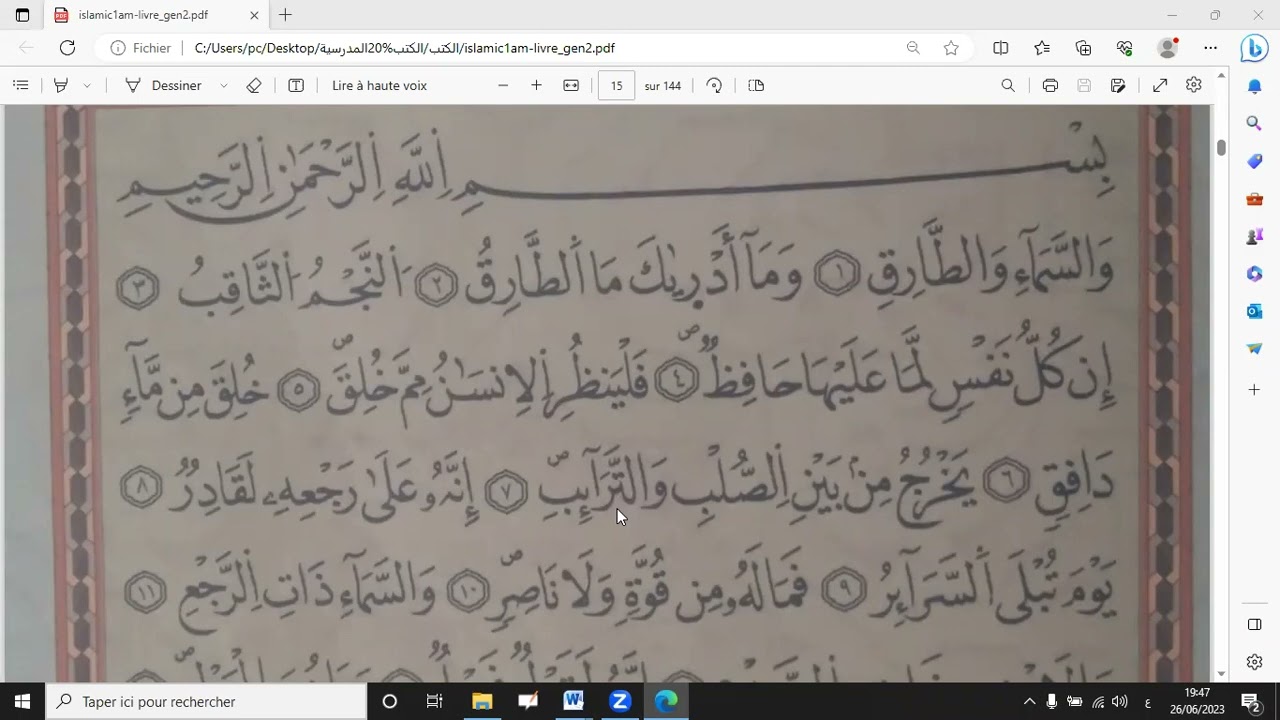1280x720 pixels.
Task: Add a sidebar app with plus
Action: click(x=1254, y=390)
